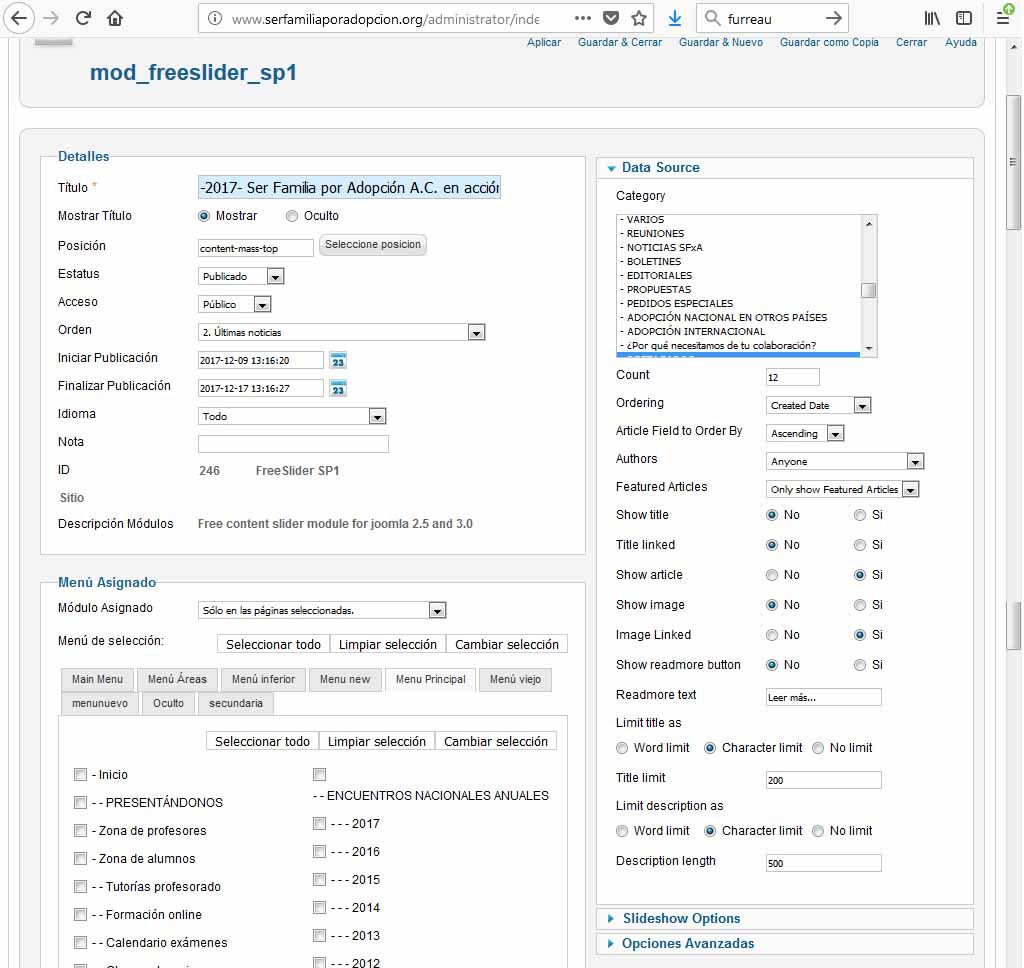
Task: Set Show article to No
Action: click(x=772, y=575)
